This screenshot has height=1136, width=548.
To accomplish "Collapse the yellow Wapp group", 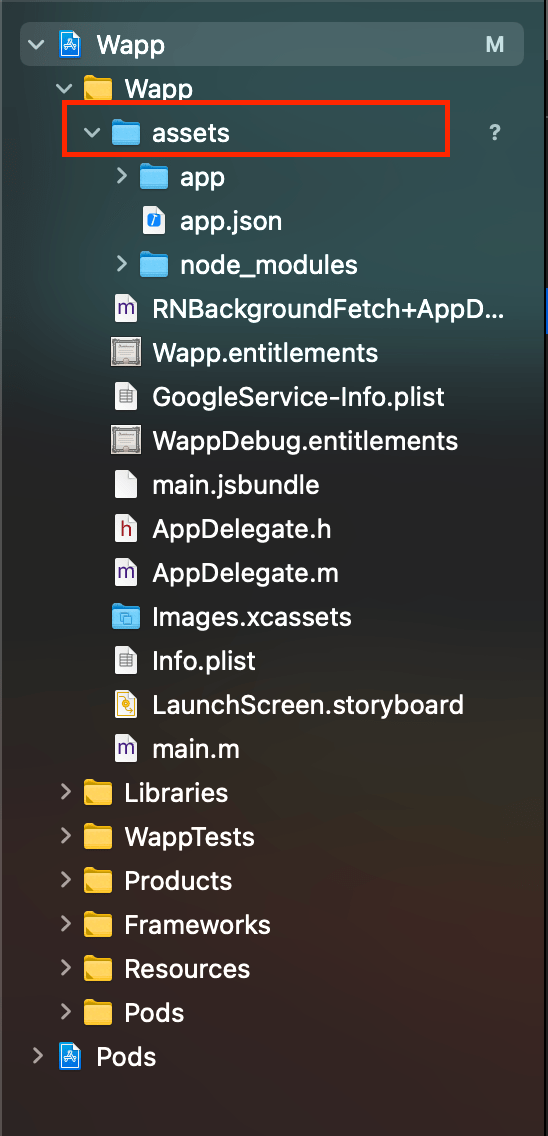I will 65,89.
